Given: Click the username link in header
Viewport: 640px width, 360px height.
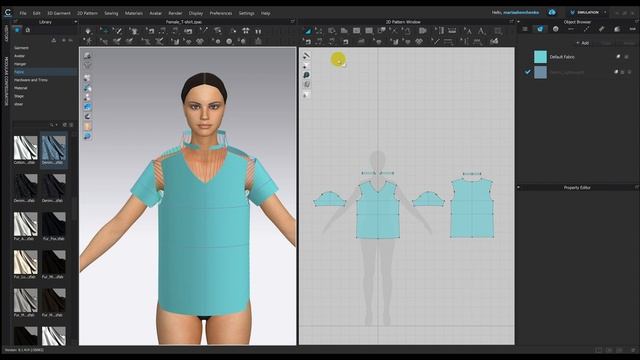Looking at the screenshot, I should coord(521,13).
